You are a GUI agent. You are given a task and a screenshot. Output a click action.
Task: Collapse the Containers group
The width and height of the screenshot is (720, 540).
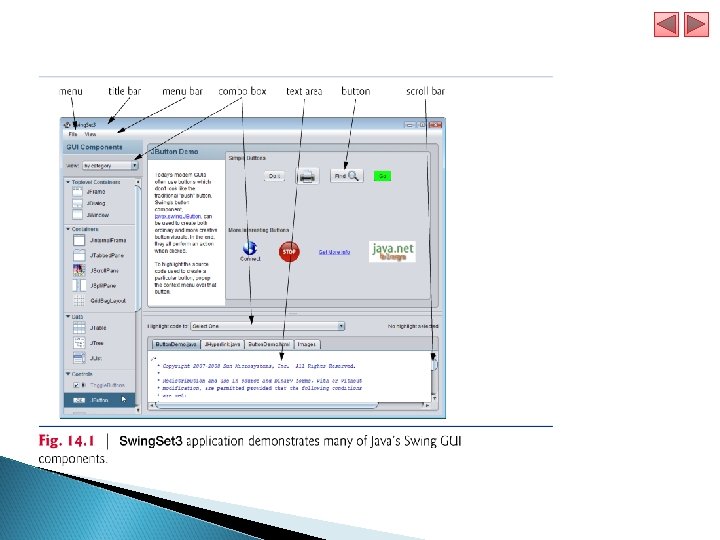tap(68, 229)
